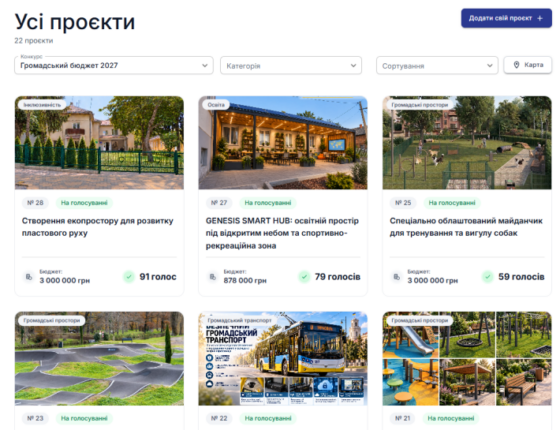Click the Усі проєкти page heading
Viewport: 560px width, 430px height.
point(75,22)
